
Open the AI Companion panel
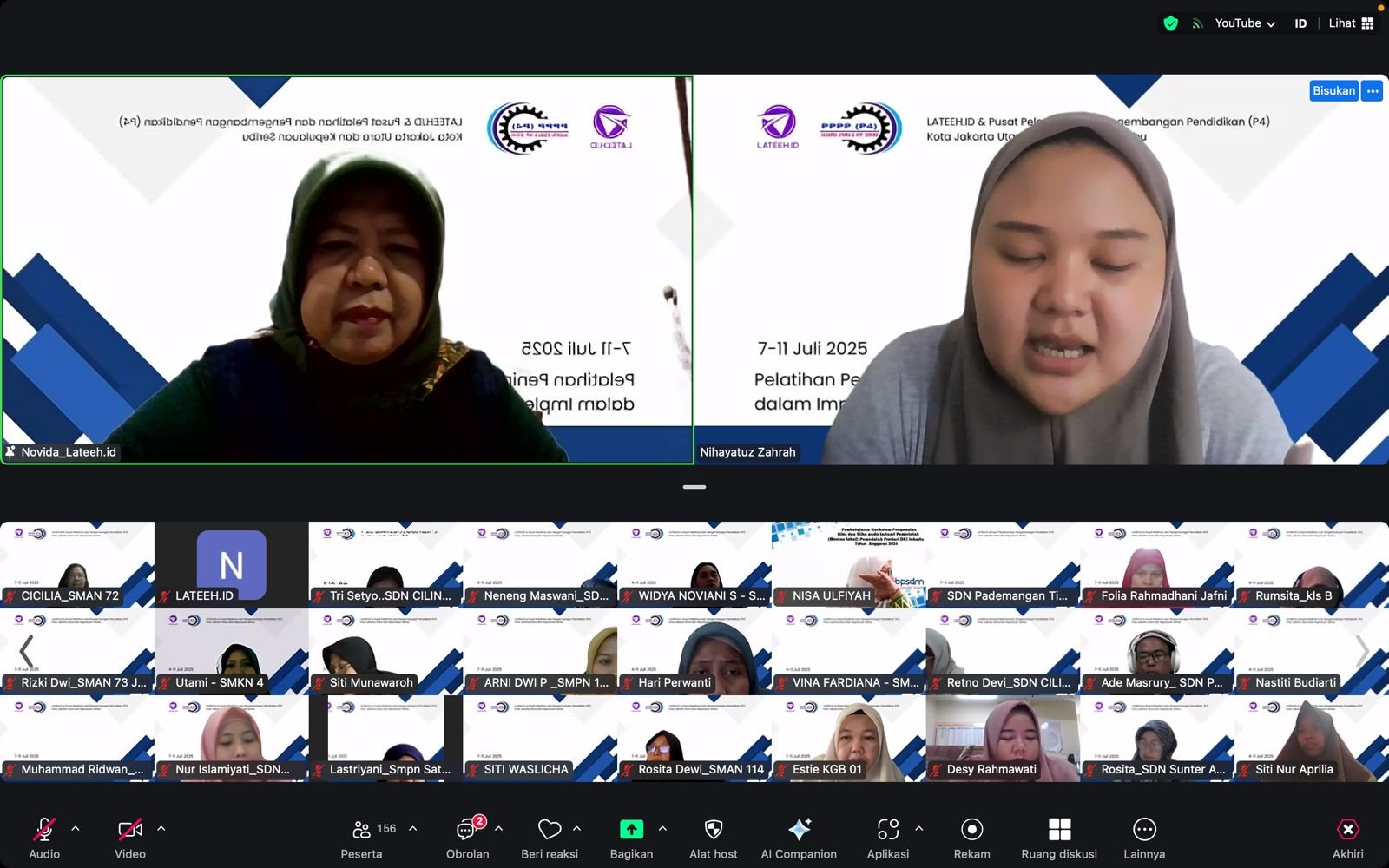coord(799,832)
